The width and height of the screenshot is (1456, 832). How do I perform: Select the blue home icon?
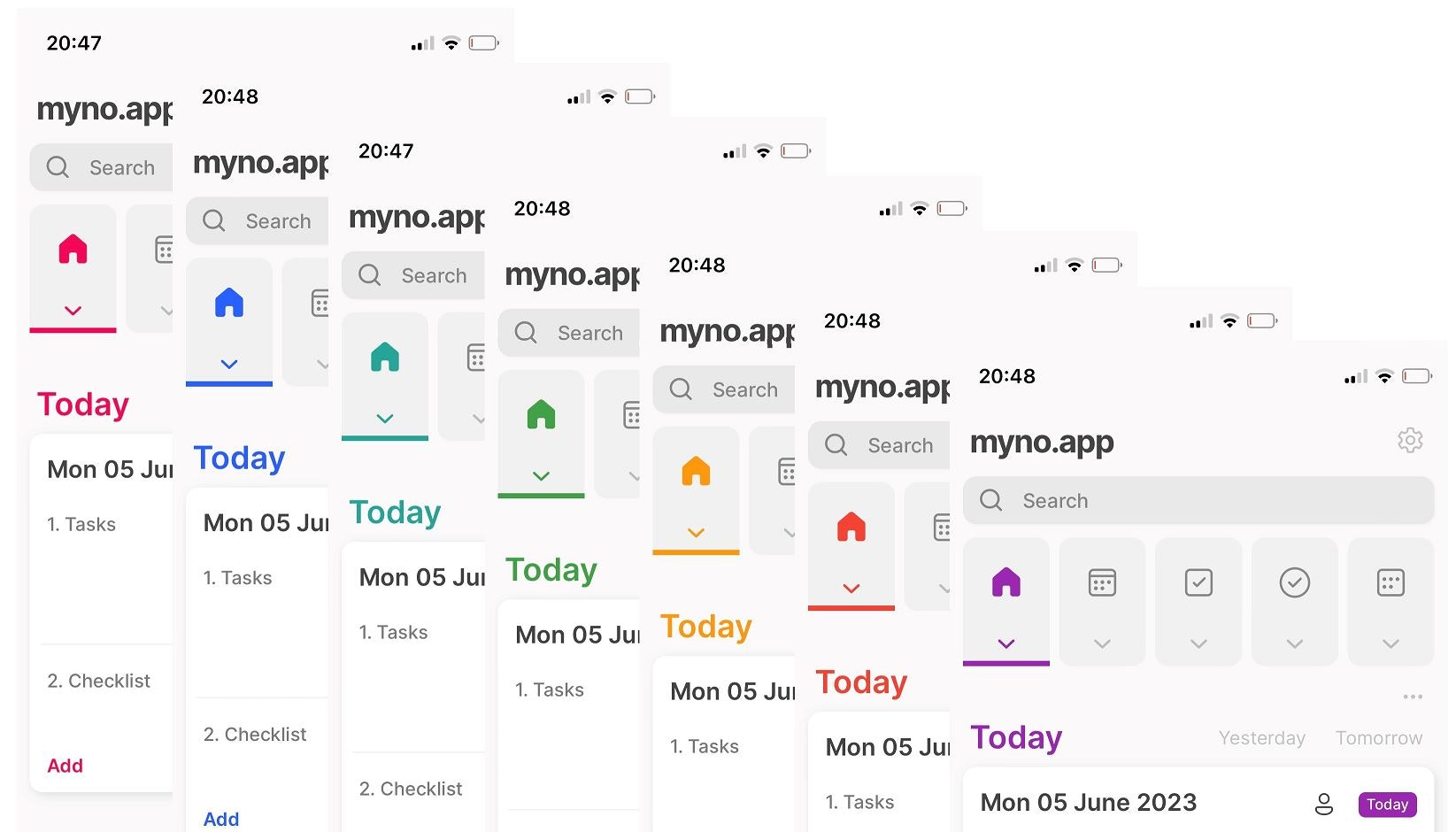tap(229, 302)
